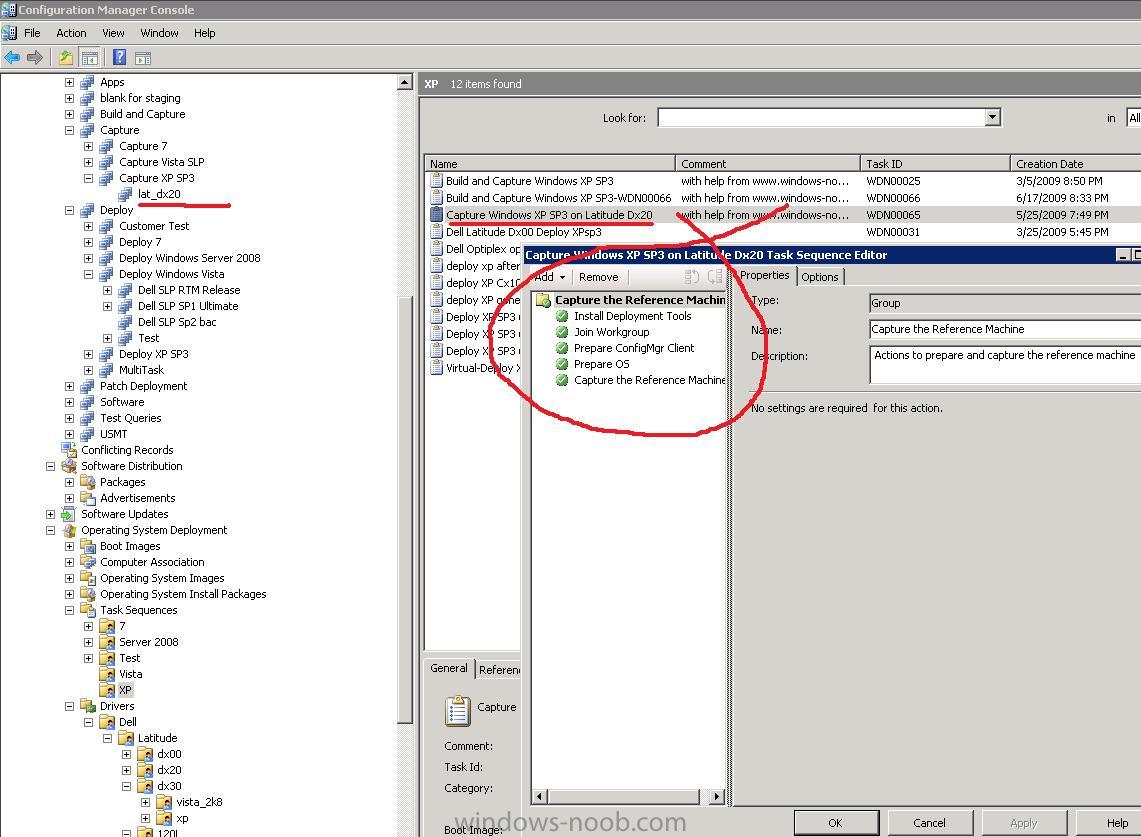Click the Cancel button
The width and height of the screenshot is (1141, 837).
coord(929,823)
